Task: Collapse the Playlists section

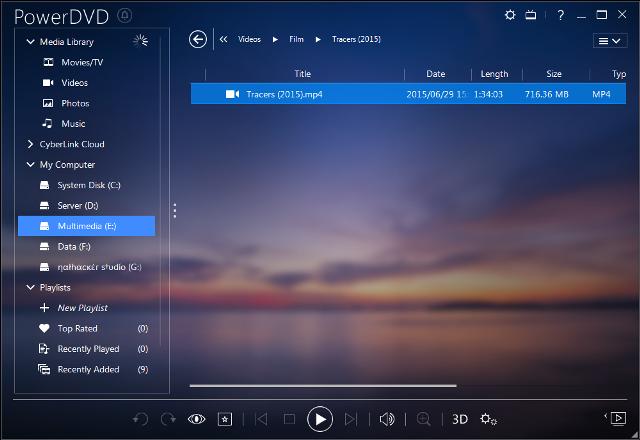Action: (30, 287)
